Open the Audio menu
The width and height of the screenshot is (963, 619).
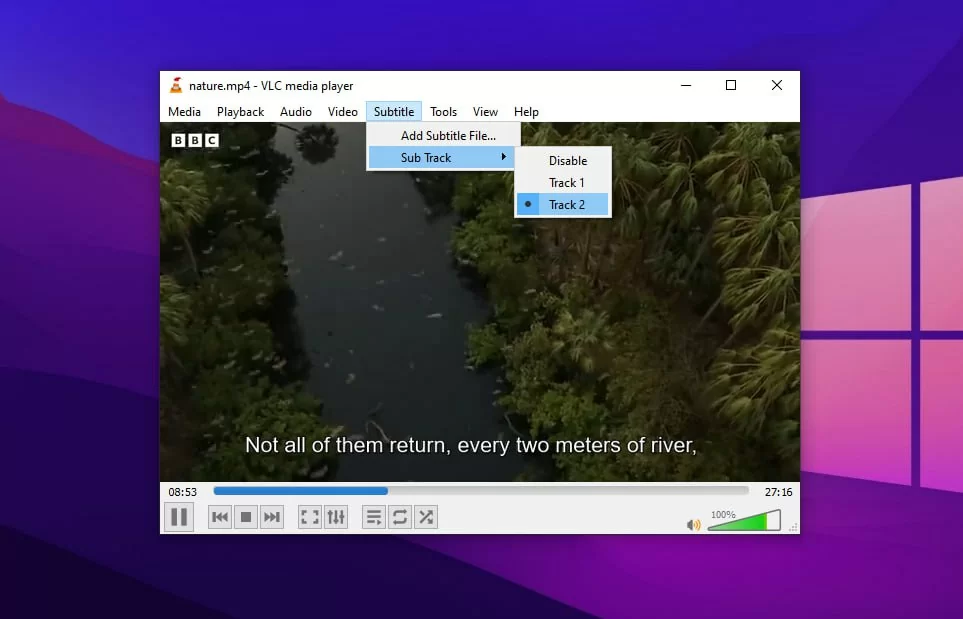click(295, 112)
